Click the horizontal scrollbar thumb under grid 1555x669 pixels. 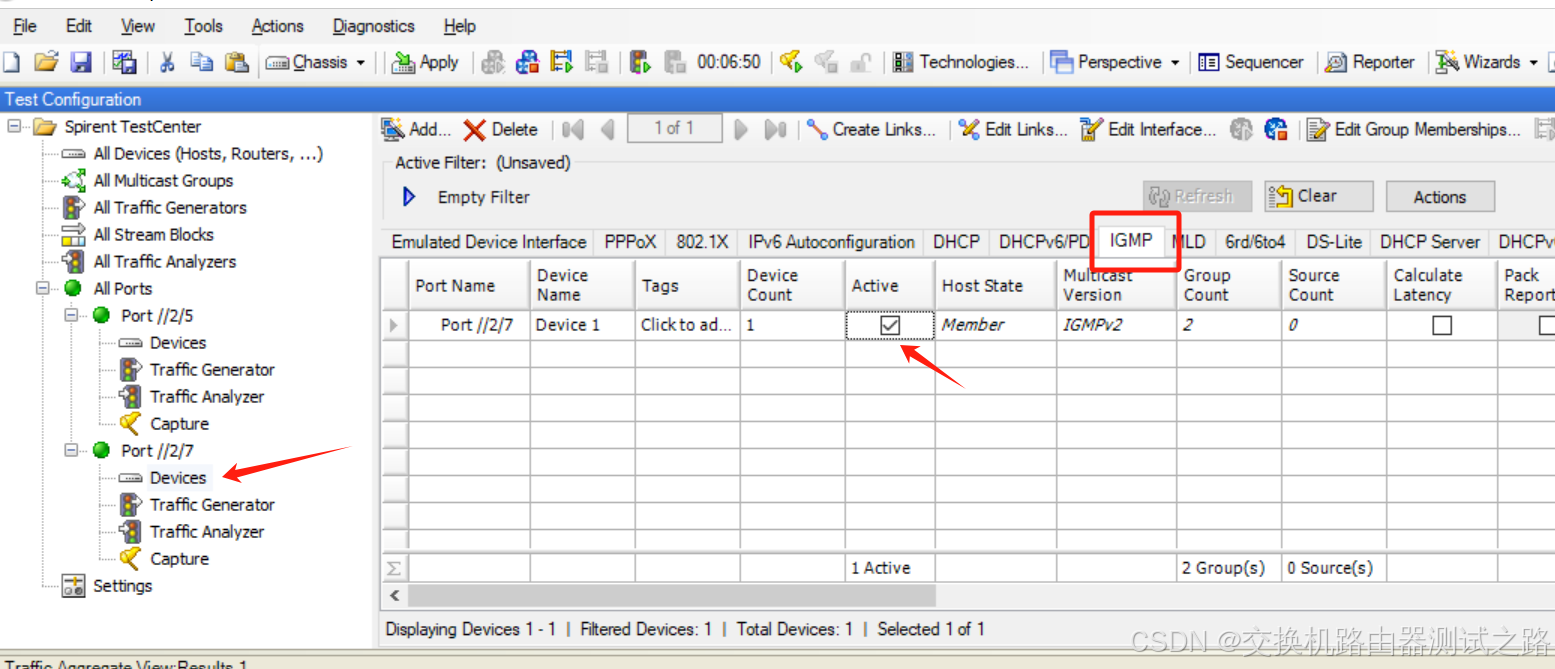click(x=671, y=596)
